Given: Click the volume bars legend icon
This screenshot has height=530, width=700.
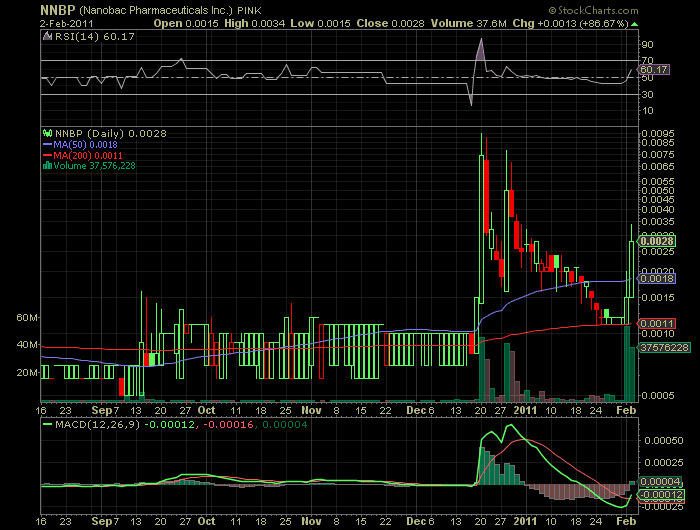Looking at the screenshot, I should coord(47,166).
